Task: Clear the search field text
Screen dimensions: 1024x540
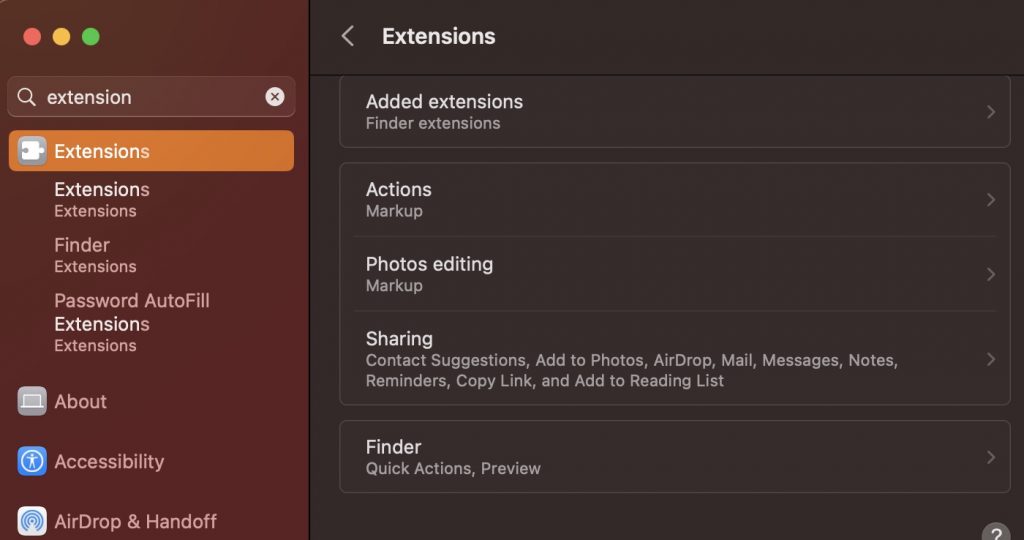Action: point(275,97)
